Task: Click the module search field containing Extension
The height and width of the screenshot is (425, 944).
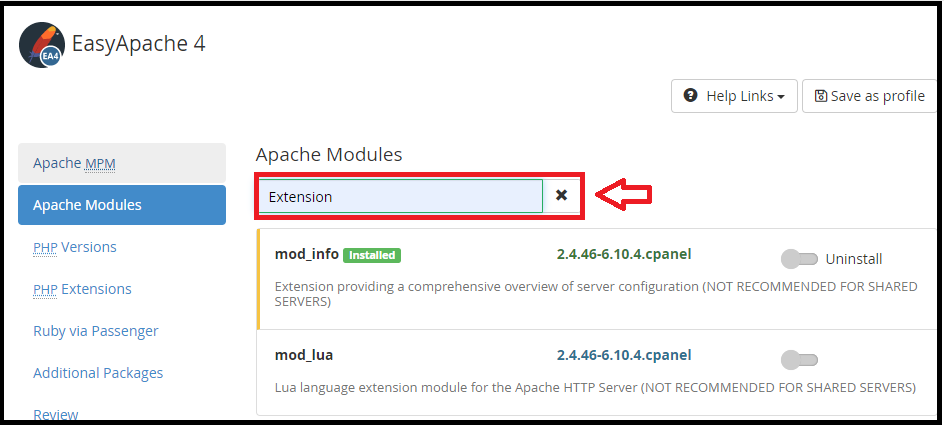Action: tap(400, 196)
